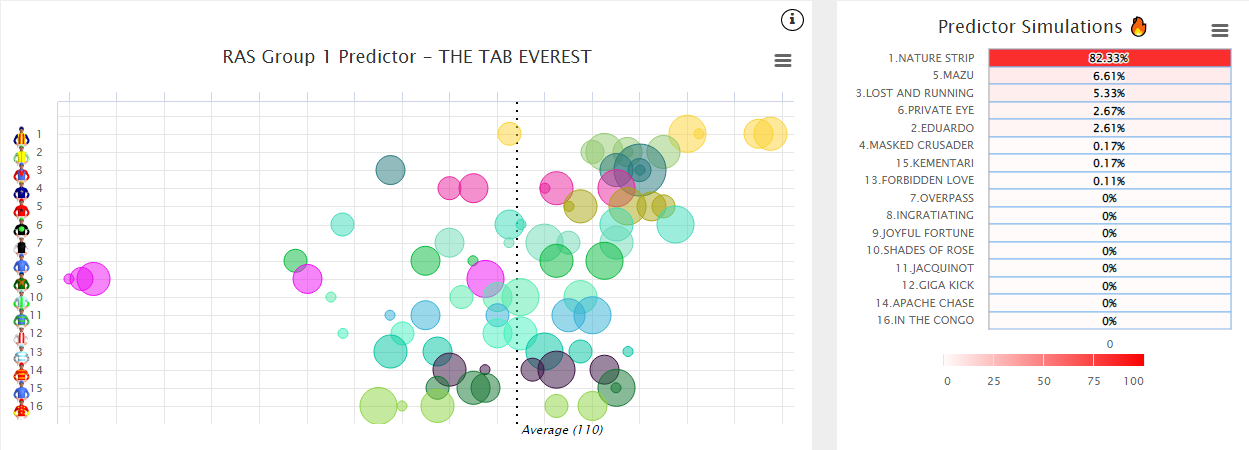Select the 0.11% Forbidden Love value
Image resolution: width=1249 pixels, height=450 pixels.
pos(1109,180)
